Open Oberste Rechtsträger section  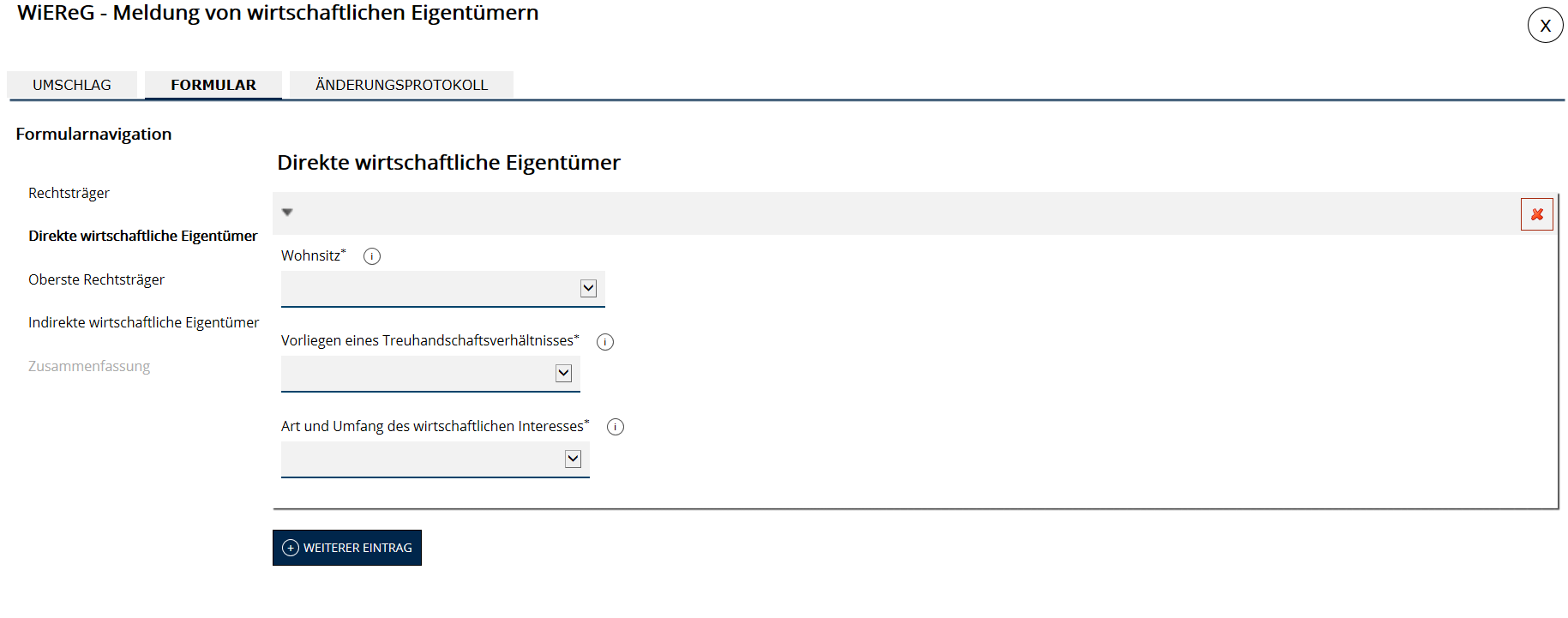96,279
